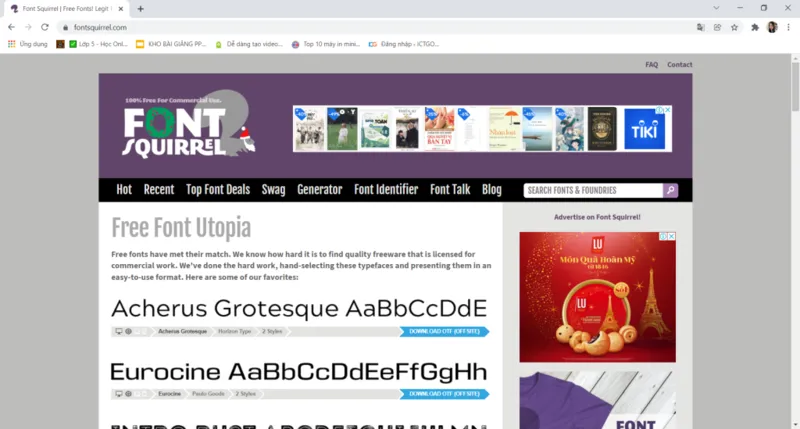Click the translate page icon
This screenshot has height=429, width=800.
(700, 27)
